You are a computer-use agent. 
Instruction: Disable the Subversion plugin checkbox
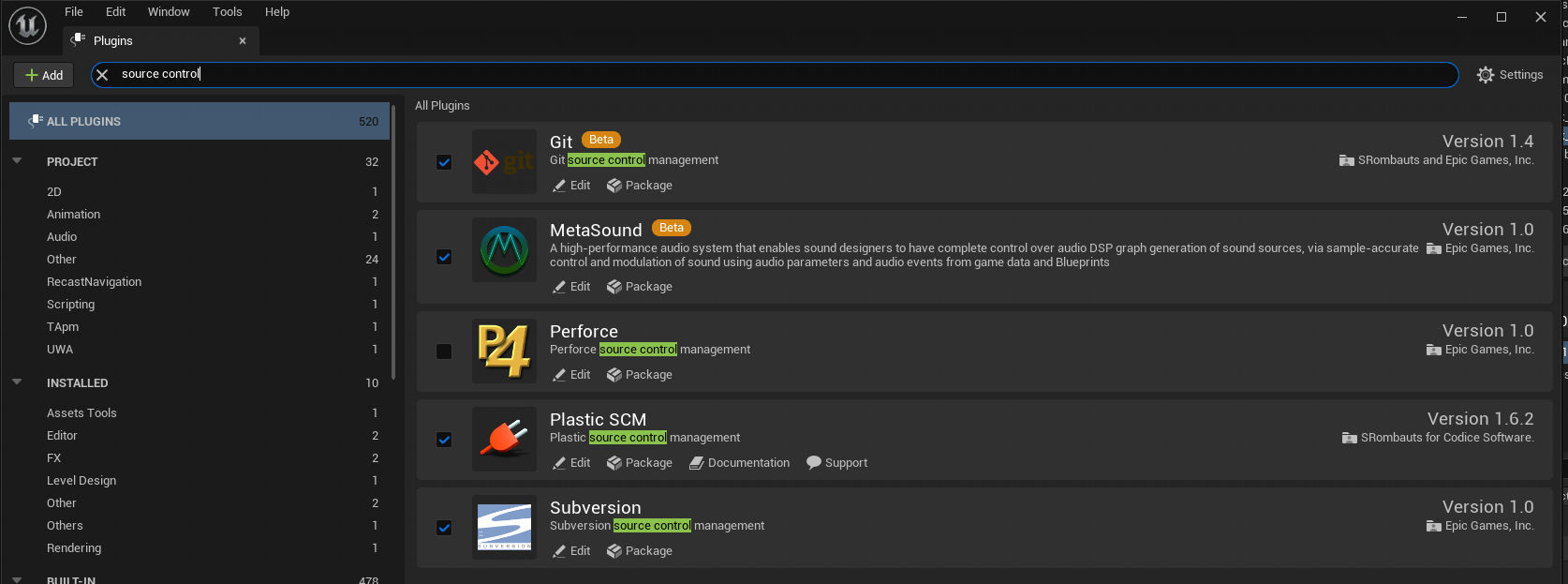444,528
